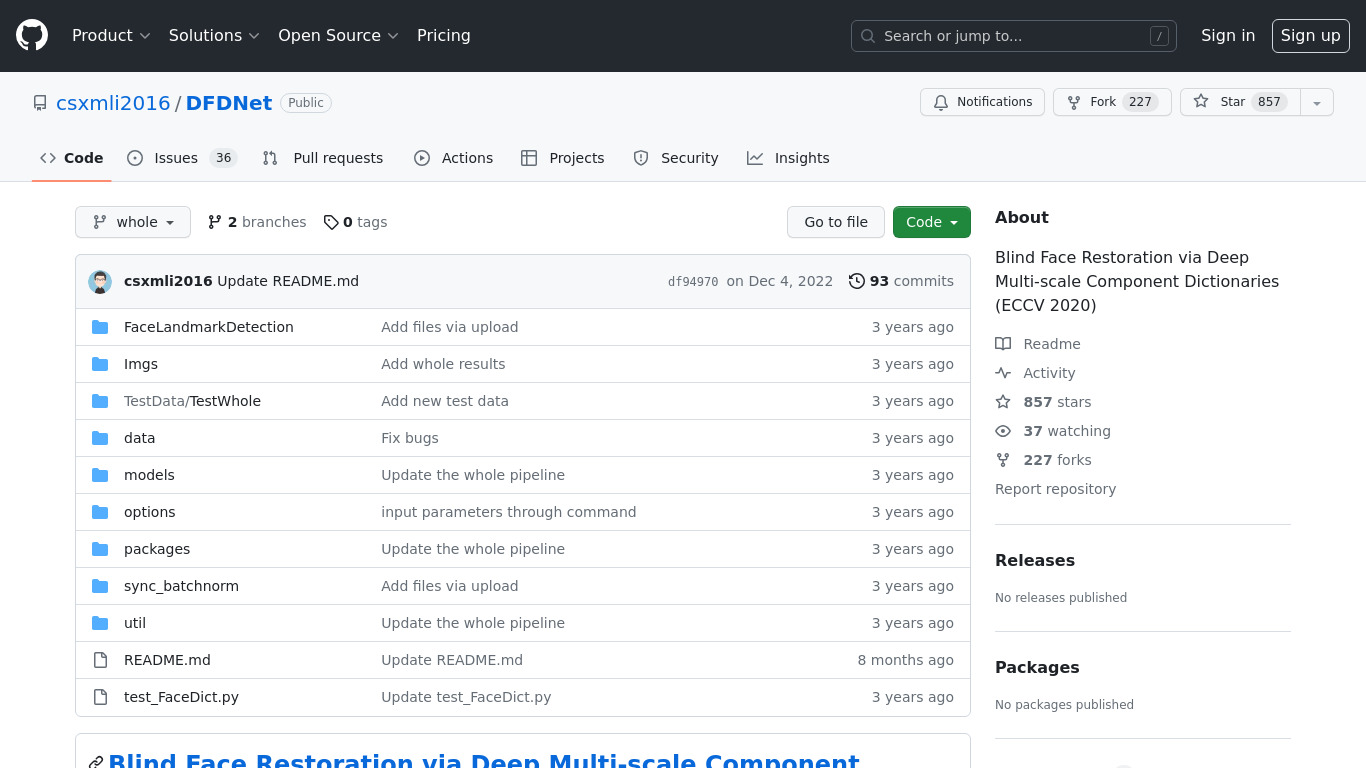Screen dimensions: 1366x768
Task: Click the Packages heading link
Action: click(x=1037, y=668)
